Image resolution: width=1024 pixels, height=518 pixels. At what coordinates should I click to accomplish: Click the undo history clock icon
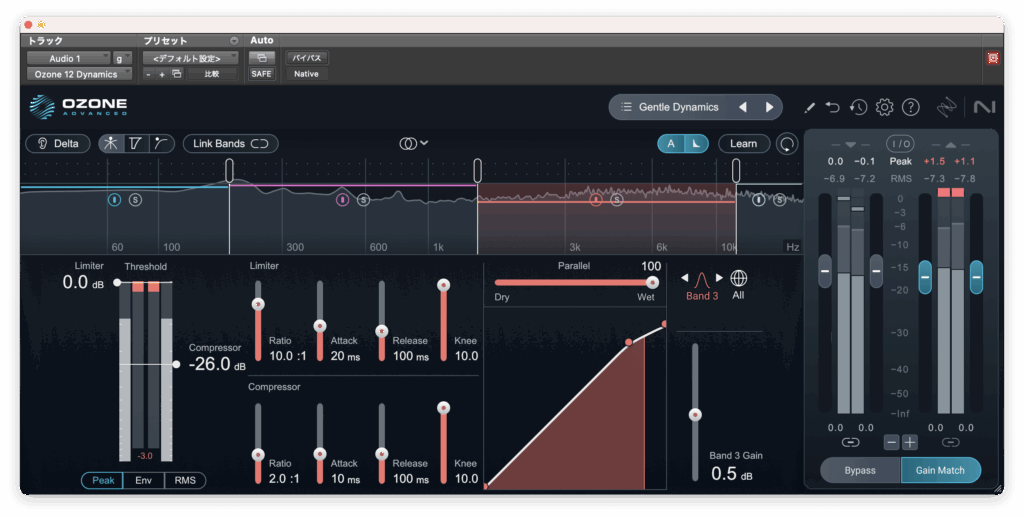point(858,107)
